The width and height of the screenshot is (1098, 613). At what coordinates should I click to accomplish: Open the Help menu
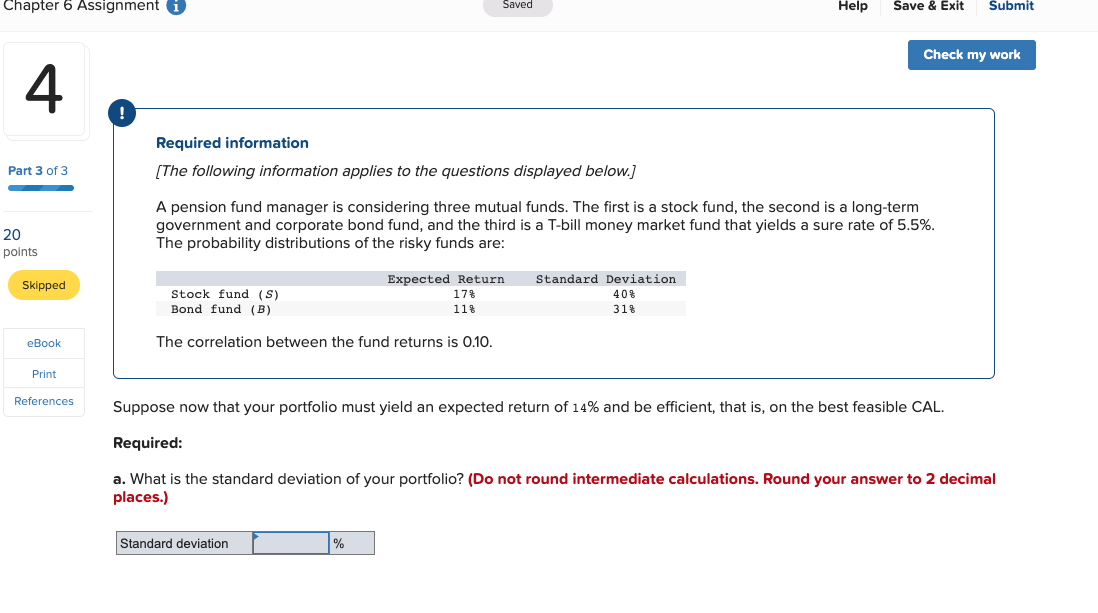click(x=853, y=6)
